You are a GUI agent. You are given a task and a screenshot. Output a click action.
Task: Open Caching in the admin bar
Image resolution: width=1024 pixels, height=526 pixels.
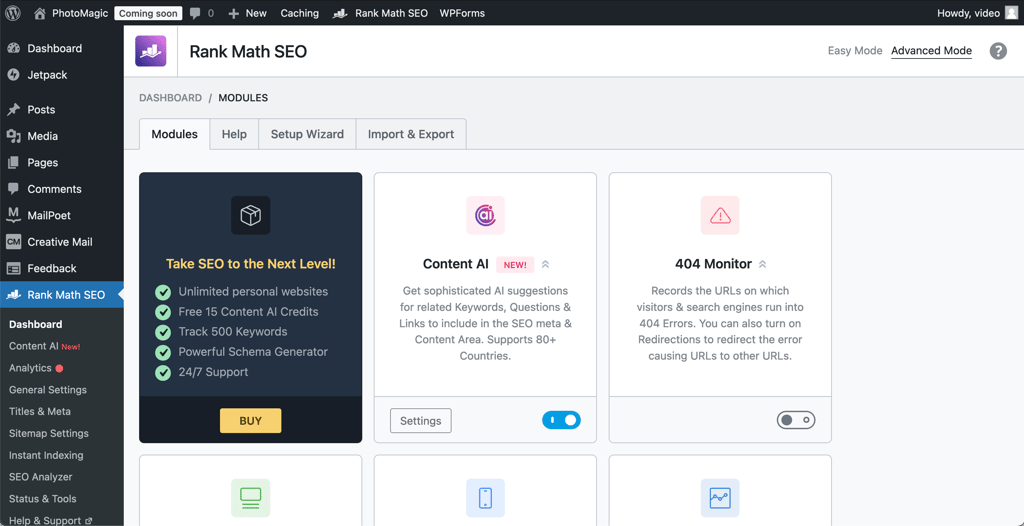click(300, 13)
